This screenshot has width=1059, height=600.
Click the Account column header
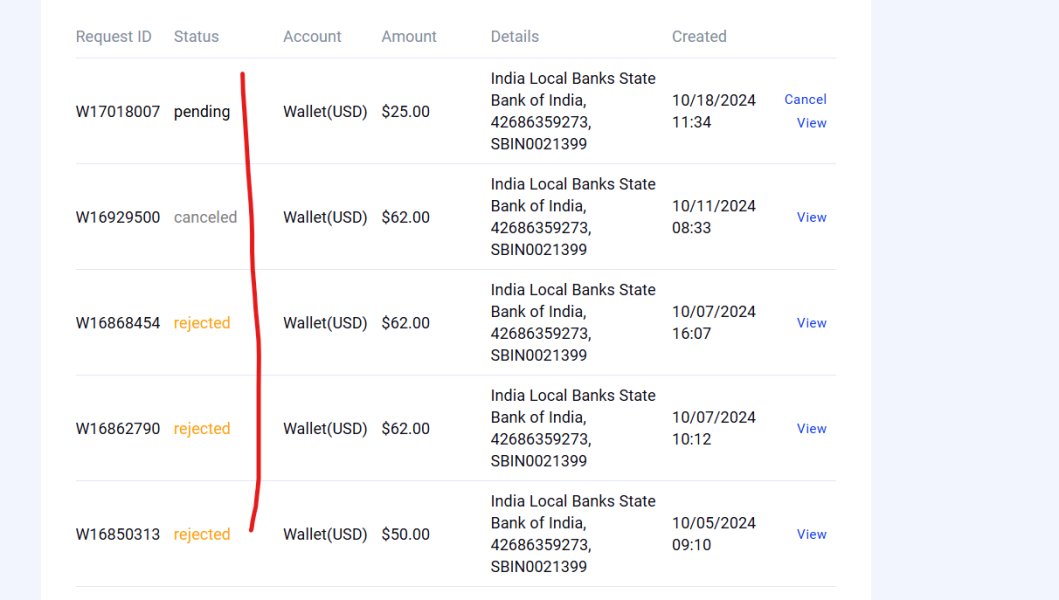click(312, 37)
